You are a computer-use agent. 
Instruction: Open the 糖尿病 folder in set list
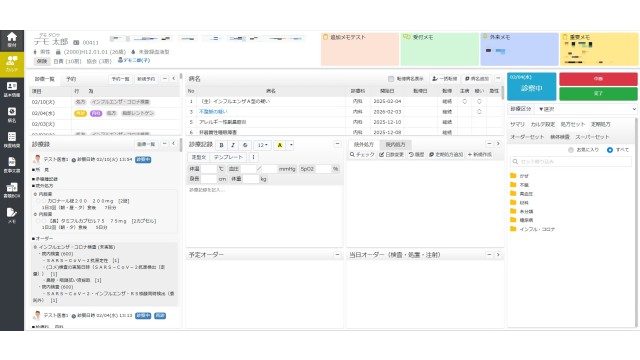tap(521, 220)
